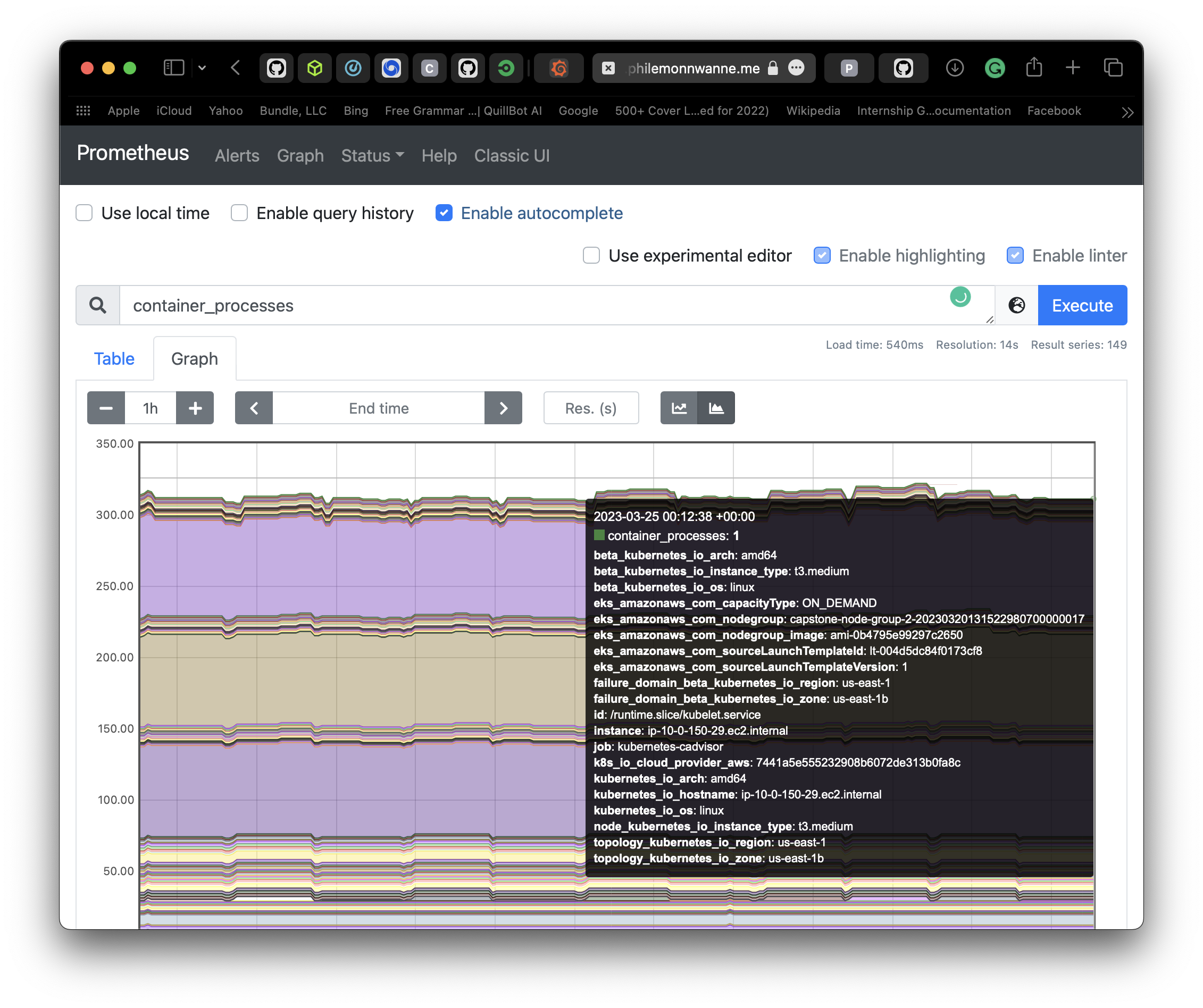1203x1008 pixels.
Task: Show unstacked line graph
Action: point(679,408)
